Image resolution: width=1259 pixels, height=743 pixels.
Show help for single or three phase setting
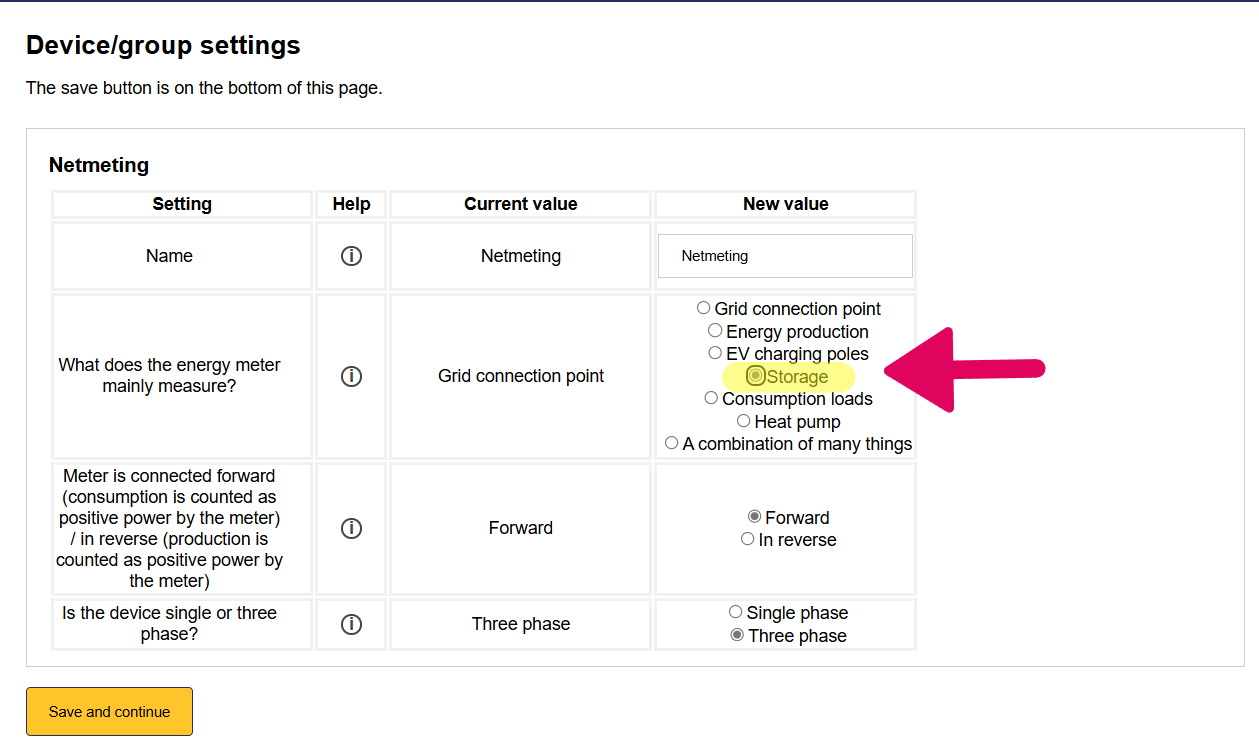[x=351, y=624]
